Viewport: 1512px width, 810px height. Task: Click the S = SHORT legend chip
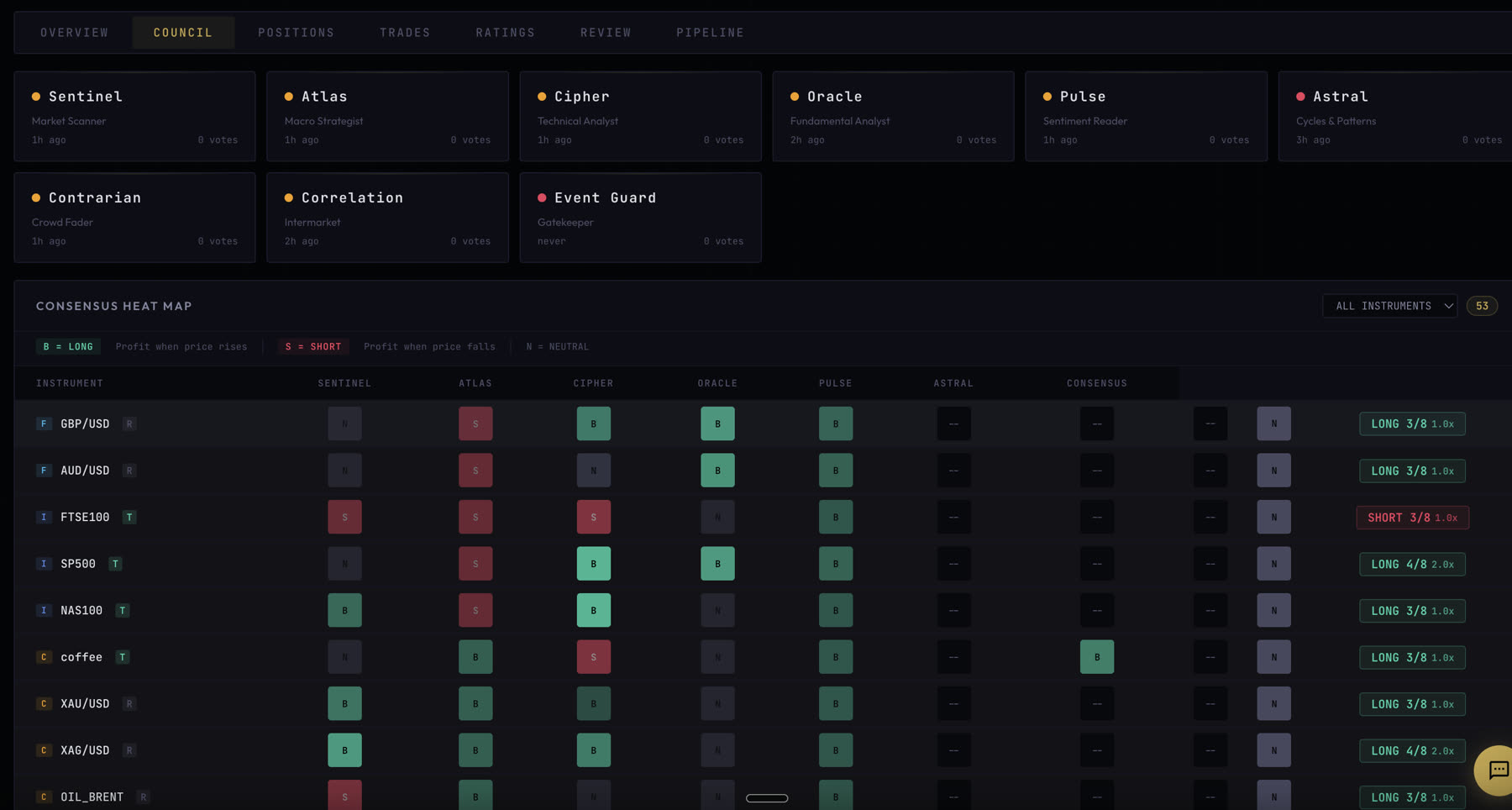click(x=313, y=346)
